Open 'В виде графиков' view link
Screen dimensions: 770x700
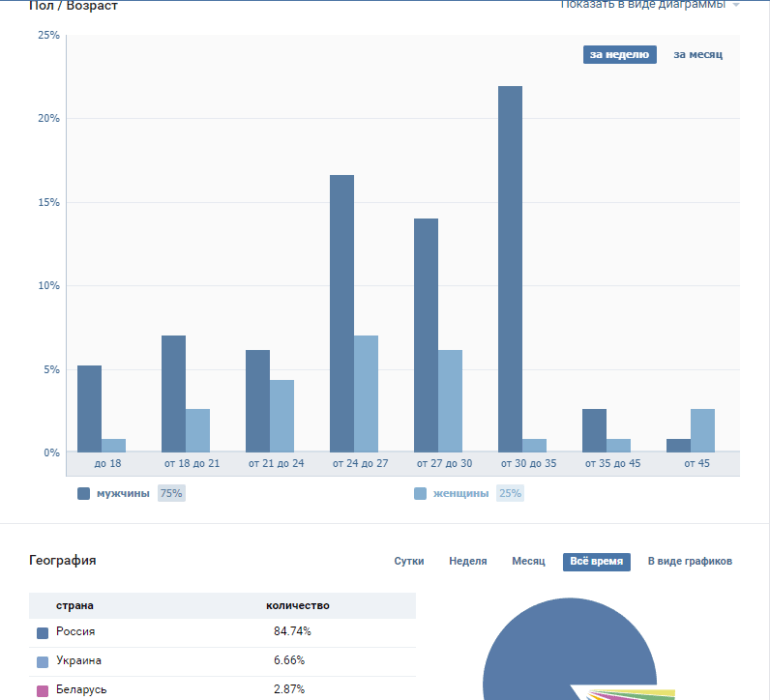pos(690,561)
